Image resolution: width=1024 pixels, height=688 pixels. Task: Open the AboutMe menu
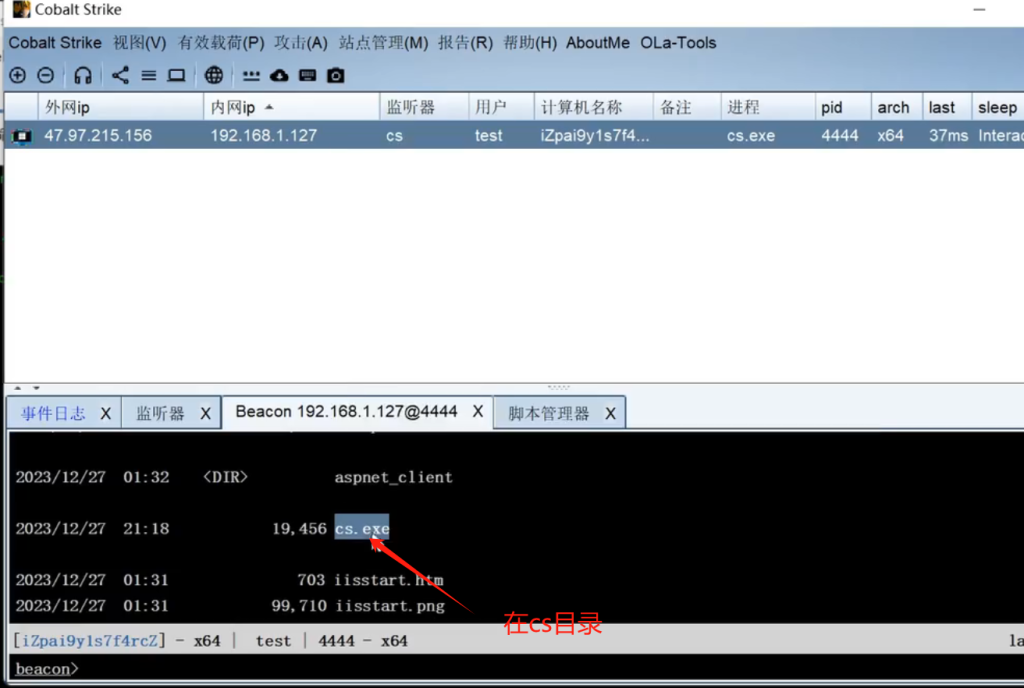pos(598,43)
